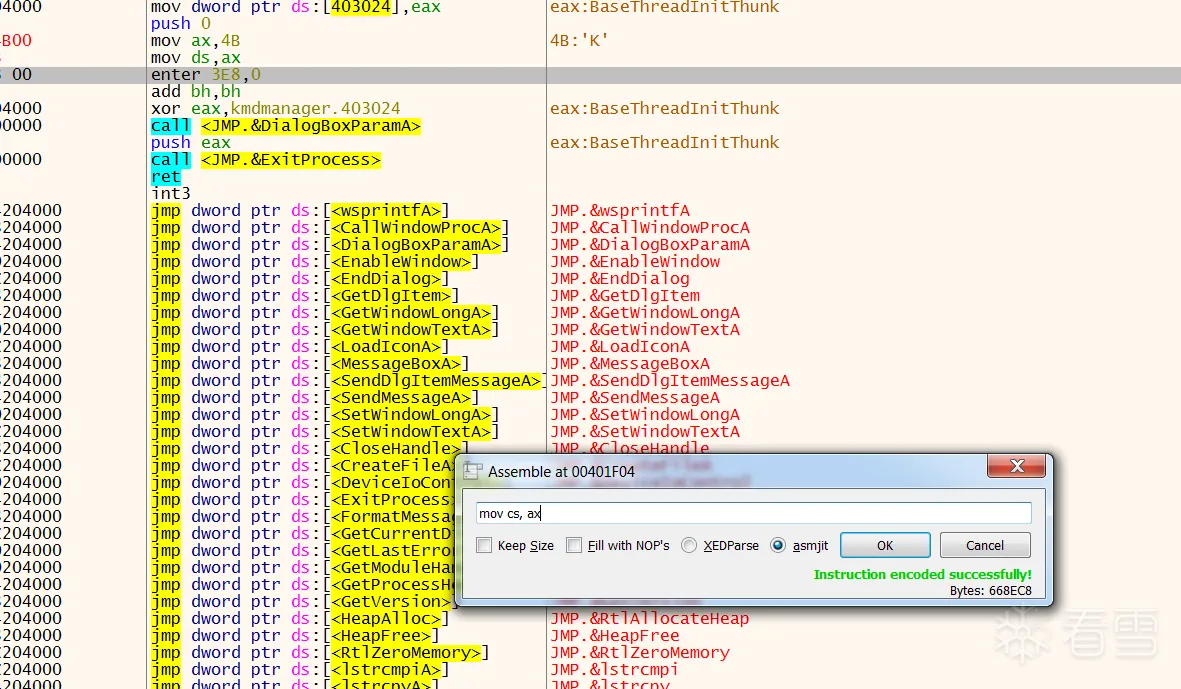Select the mov ds,ax instruction

(196, 58)
